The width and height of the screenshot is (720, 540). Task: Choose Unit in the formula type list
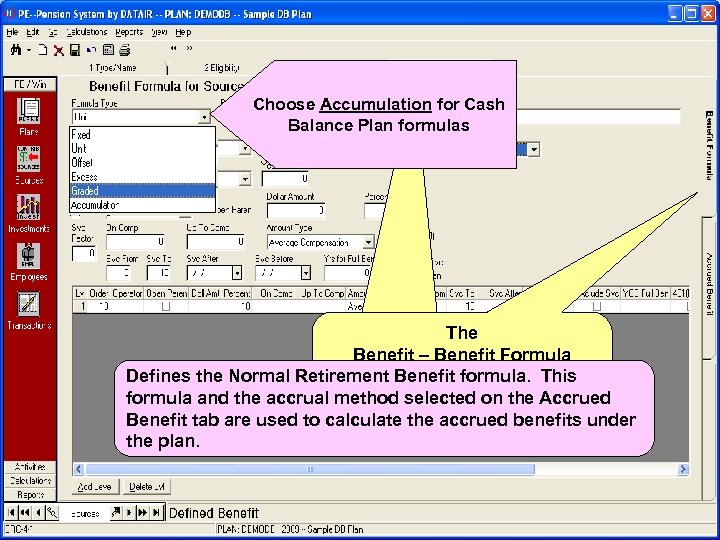142,148
